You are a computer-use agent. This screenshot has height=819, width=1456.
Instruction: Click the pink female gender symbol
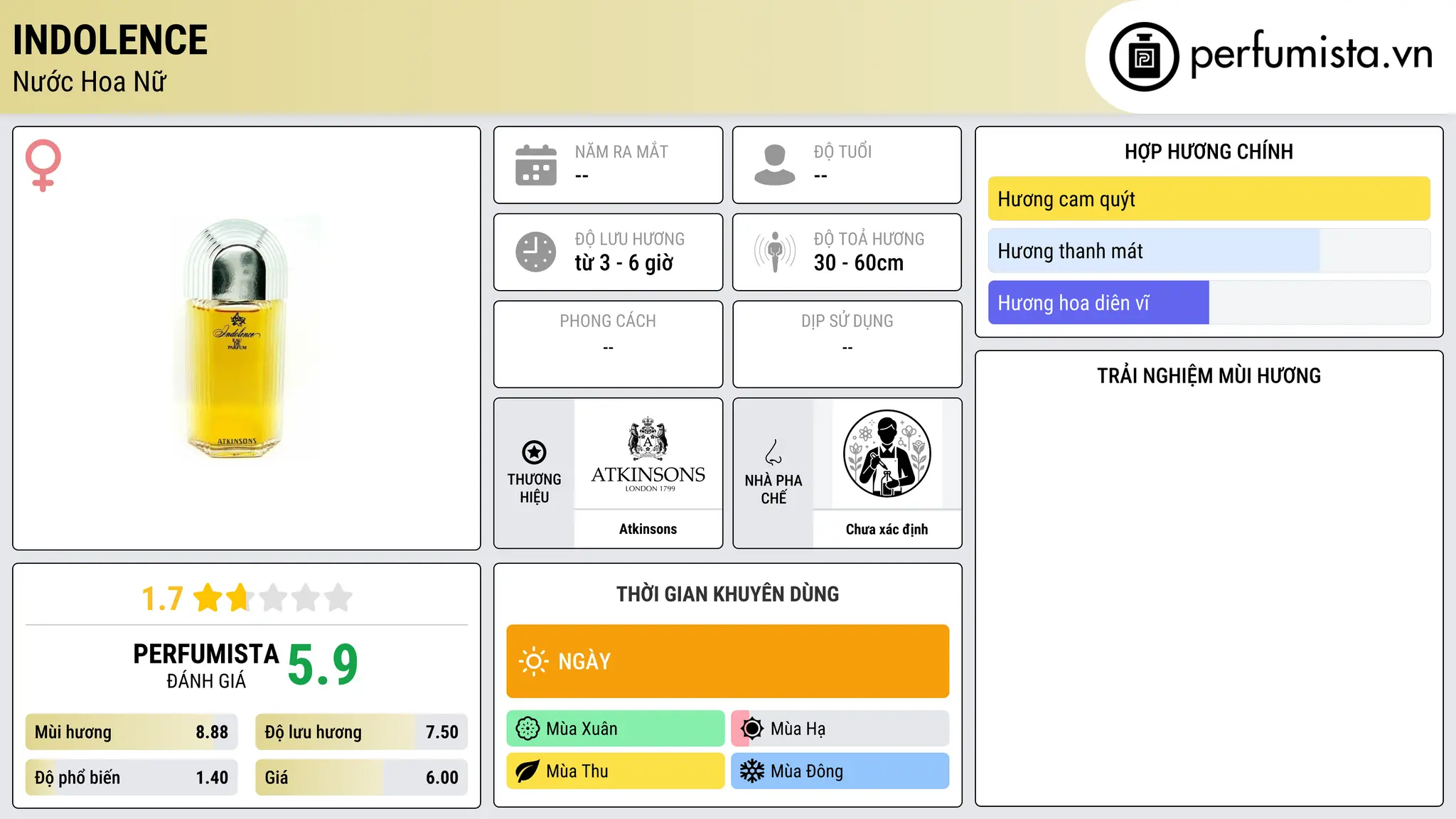point(43,165)
